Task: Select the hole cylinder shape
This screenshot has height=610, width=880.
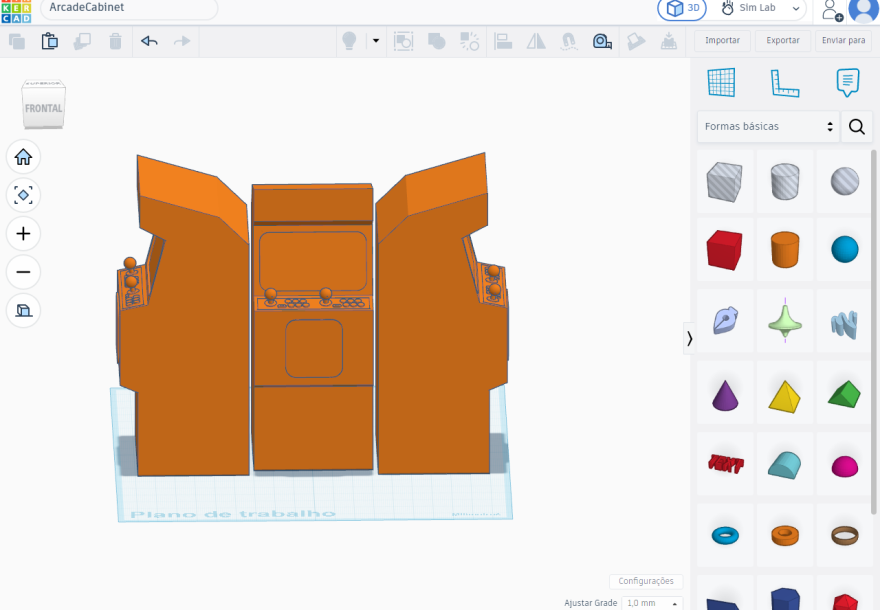Action: tap(785, 181)
